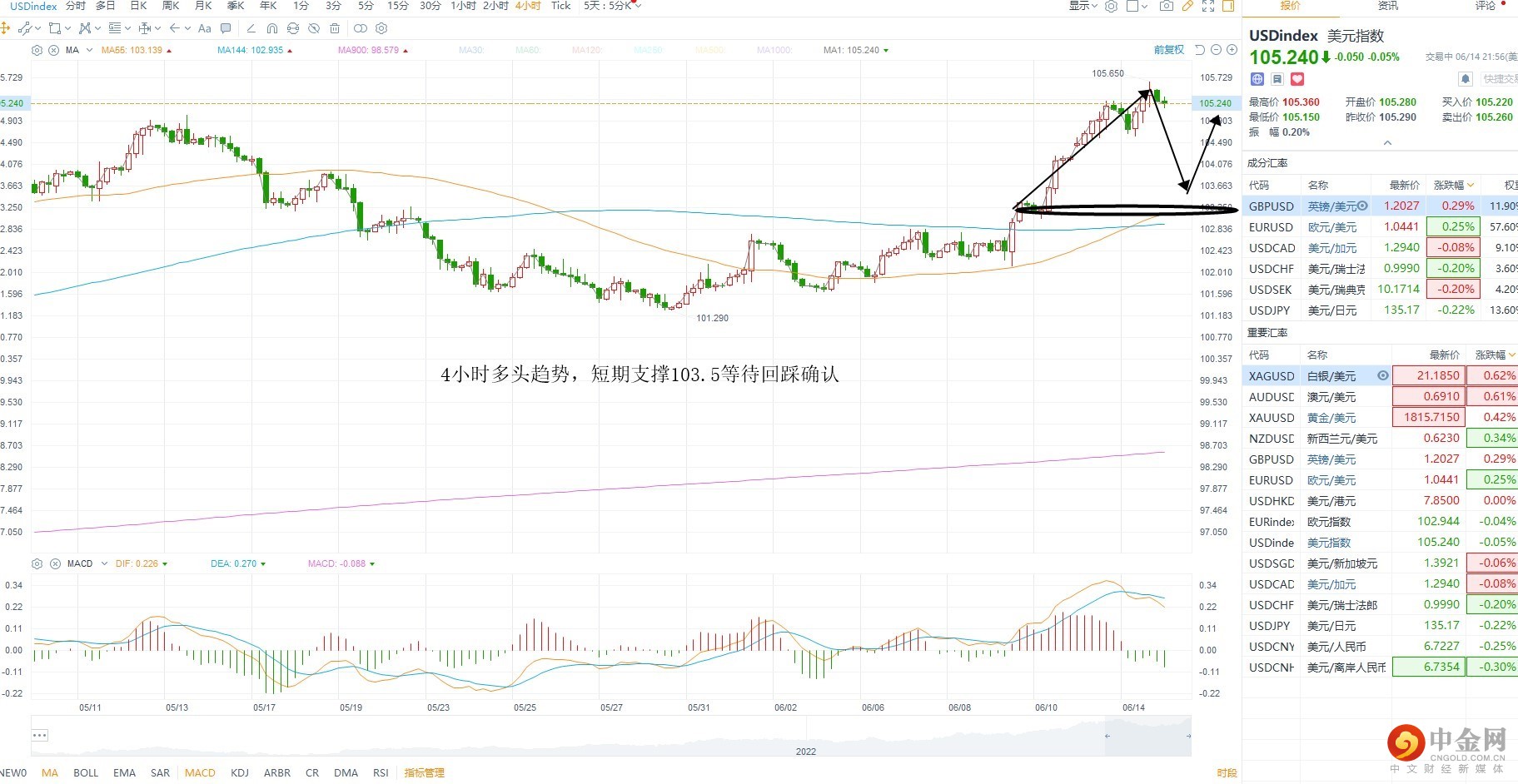
Task: Expand the MACD indicator type dropdown
Action: coord(104,563)
